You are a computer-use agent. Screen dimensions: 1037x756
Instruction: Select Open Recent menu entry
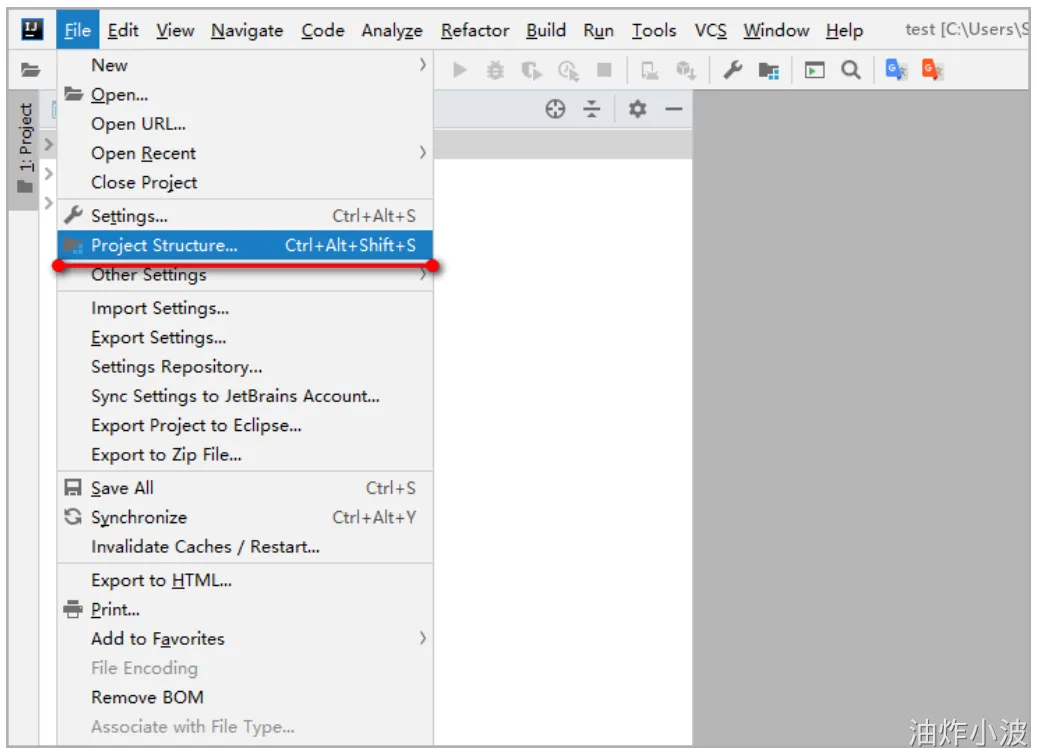coord(245,153)
